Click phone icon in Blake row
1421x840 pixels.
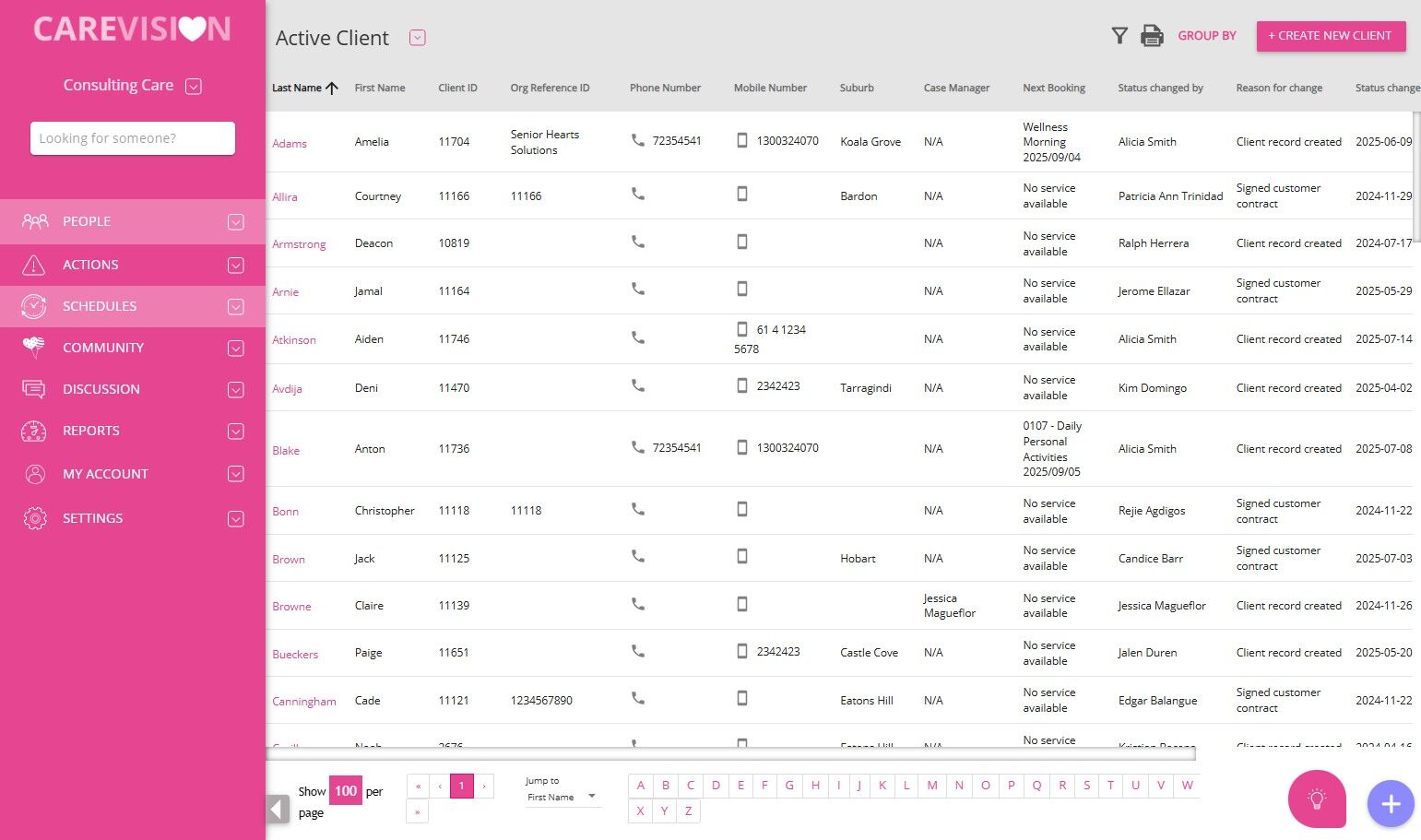pos(637,447)
